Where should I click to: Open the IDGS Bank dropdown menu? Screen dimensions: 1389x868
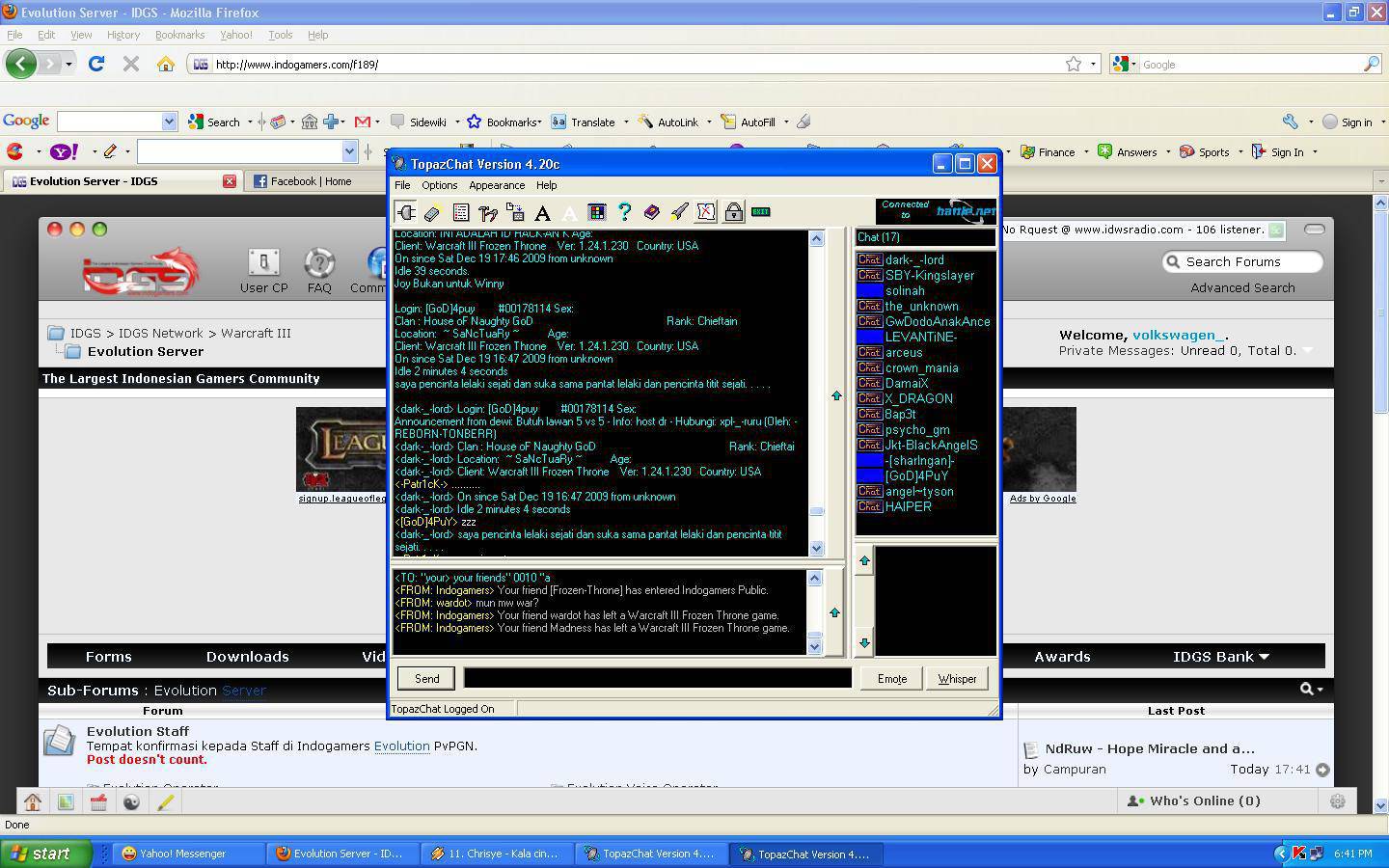(1220, 657)
